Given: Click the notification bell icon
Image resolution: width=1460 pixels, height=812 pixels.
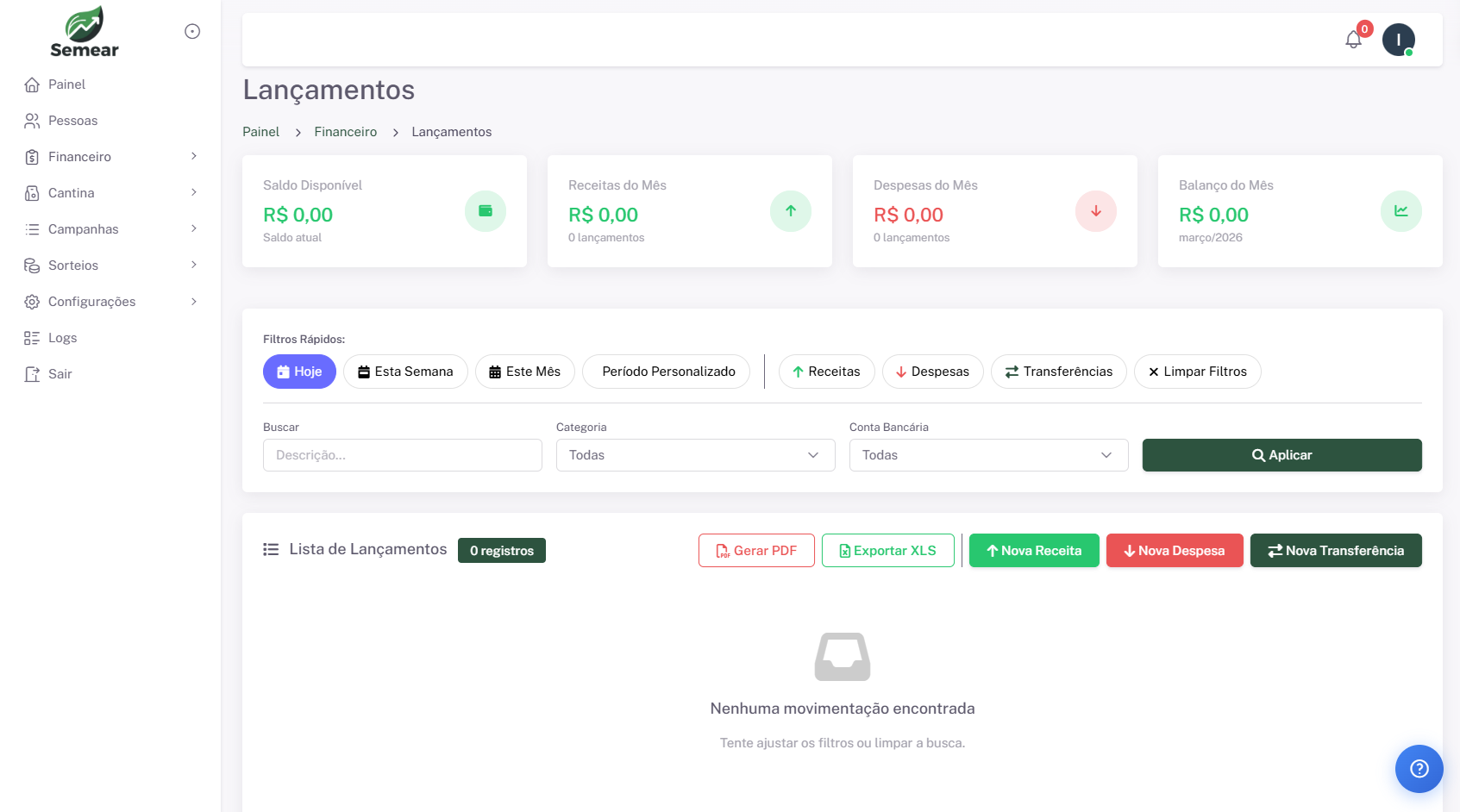Looking at the screenshot, I should coord(1353,40).
